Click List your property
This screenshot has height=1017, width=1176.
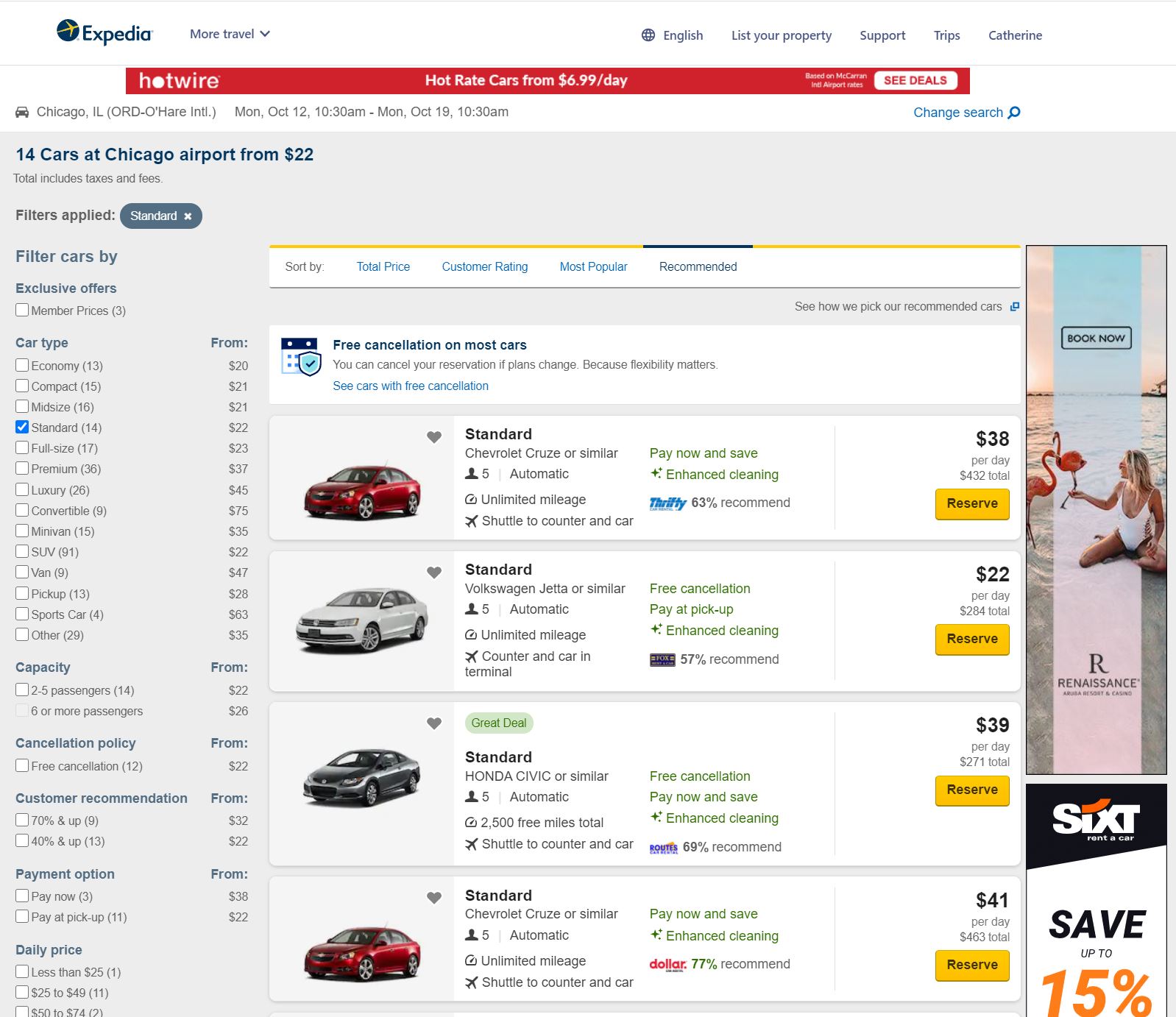(x=782, y=35)
